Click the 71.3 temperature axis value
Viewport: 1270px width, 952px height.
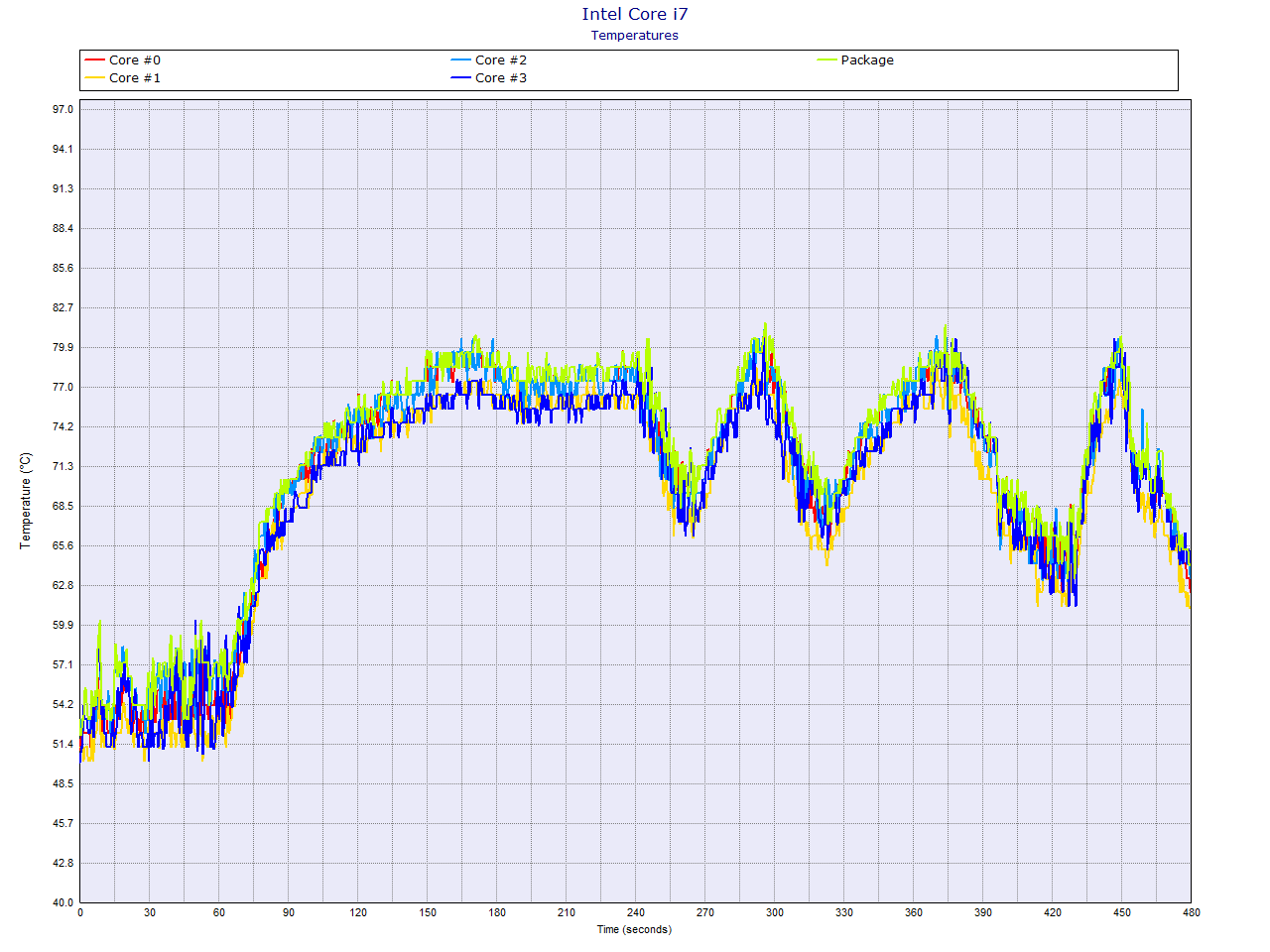tap(63, 466)
